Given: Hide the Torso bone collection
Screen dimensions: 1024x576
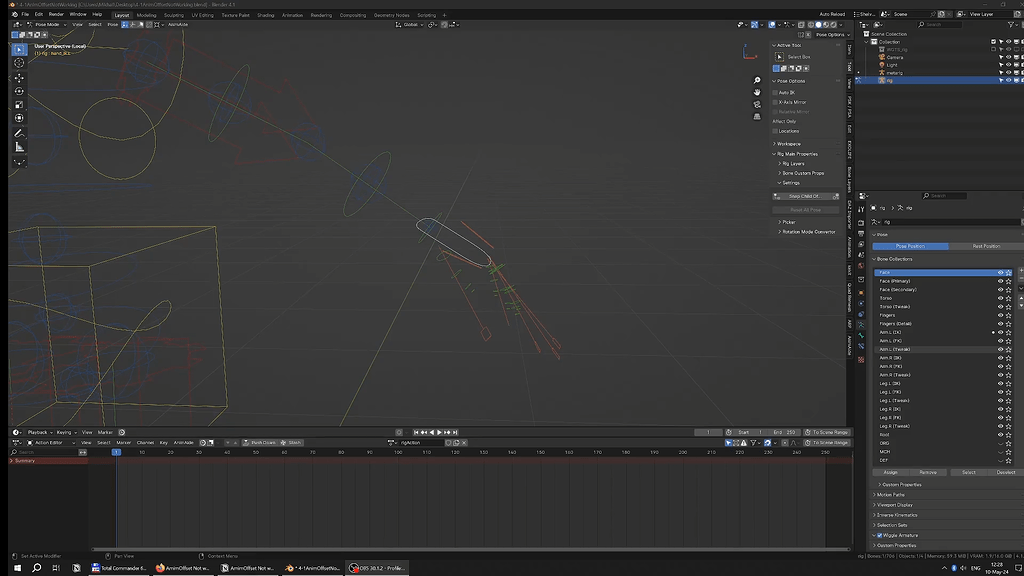Looking at the screenshot, I should [1000, 298].
